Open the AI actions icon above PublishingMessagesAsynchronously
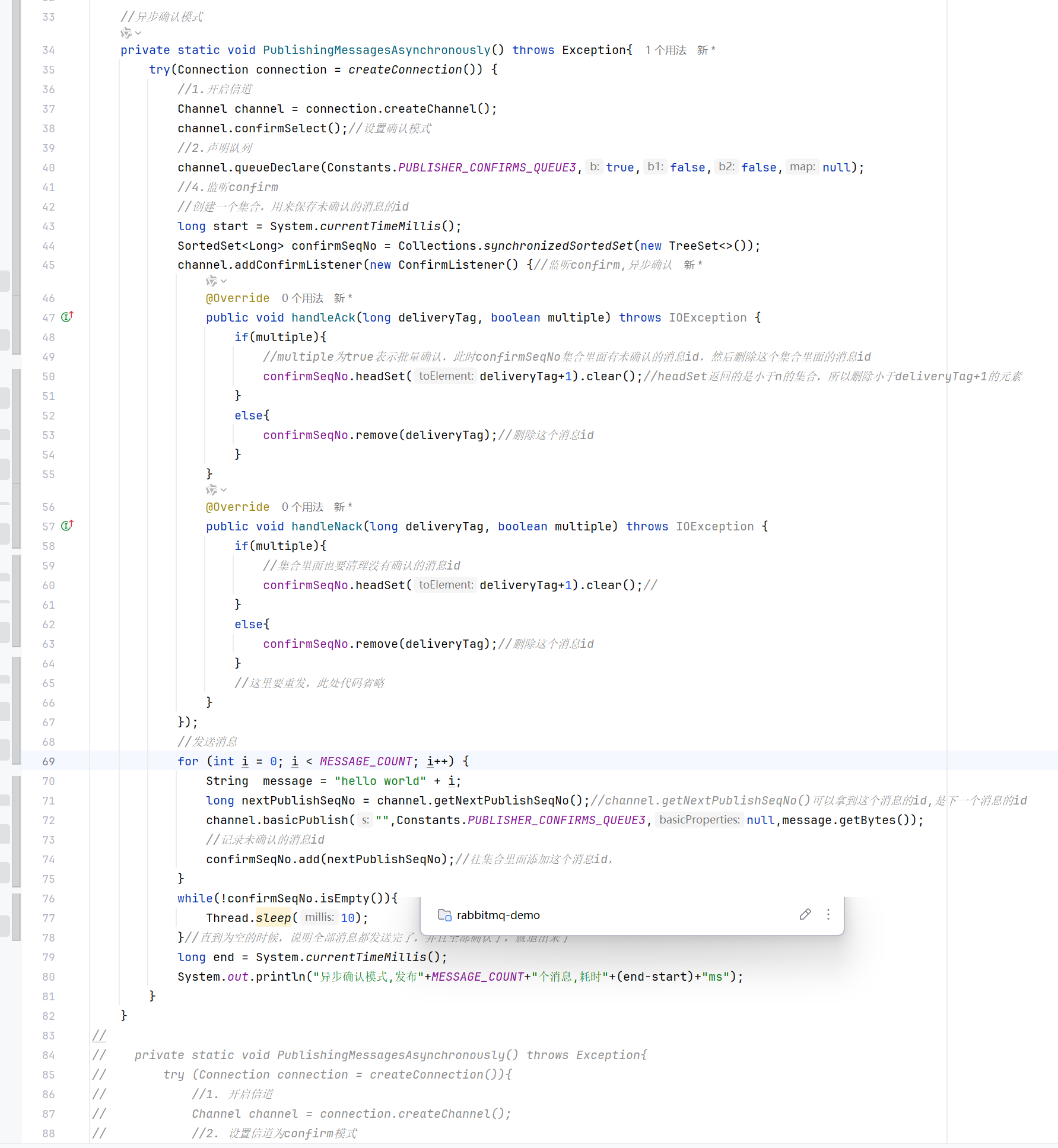Viewport: 1058px width, 1148px height. tap(126, 33)
